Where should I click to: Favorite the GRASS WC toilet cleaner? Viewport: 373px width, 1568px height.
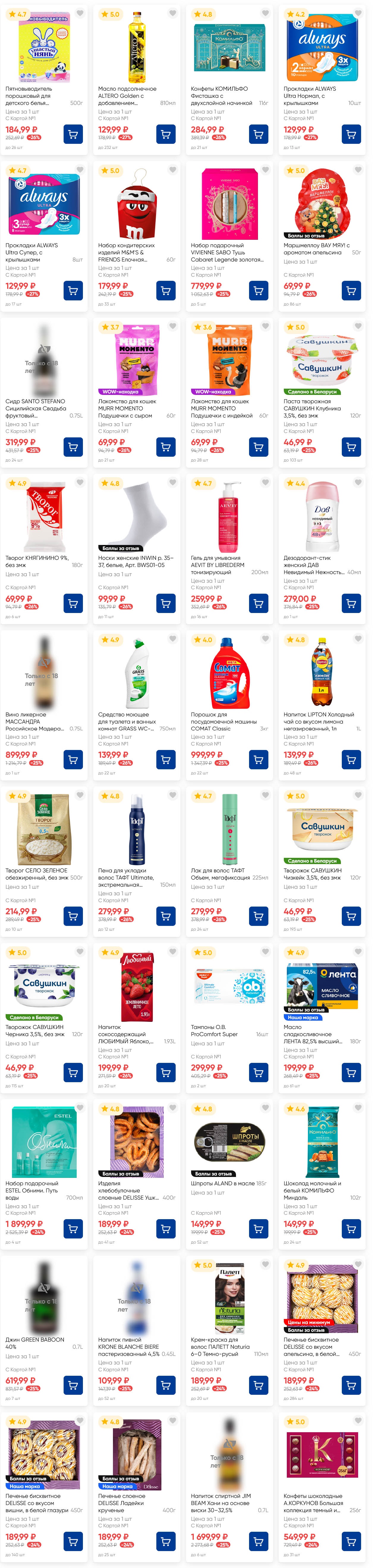[173, 639]
